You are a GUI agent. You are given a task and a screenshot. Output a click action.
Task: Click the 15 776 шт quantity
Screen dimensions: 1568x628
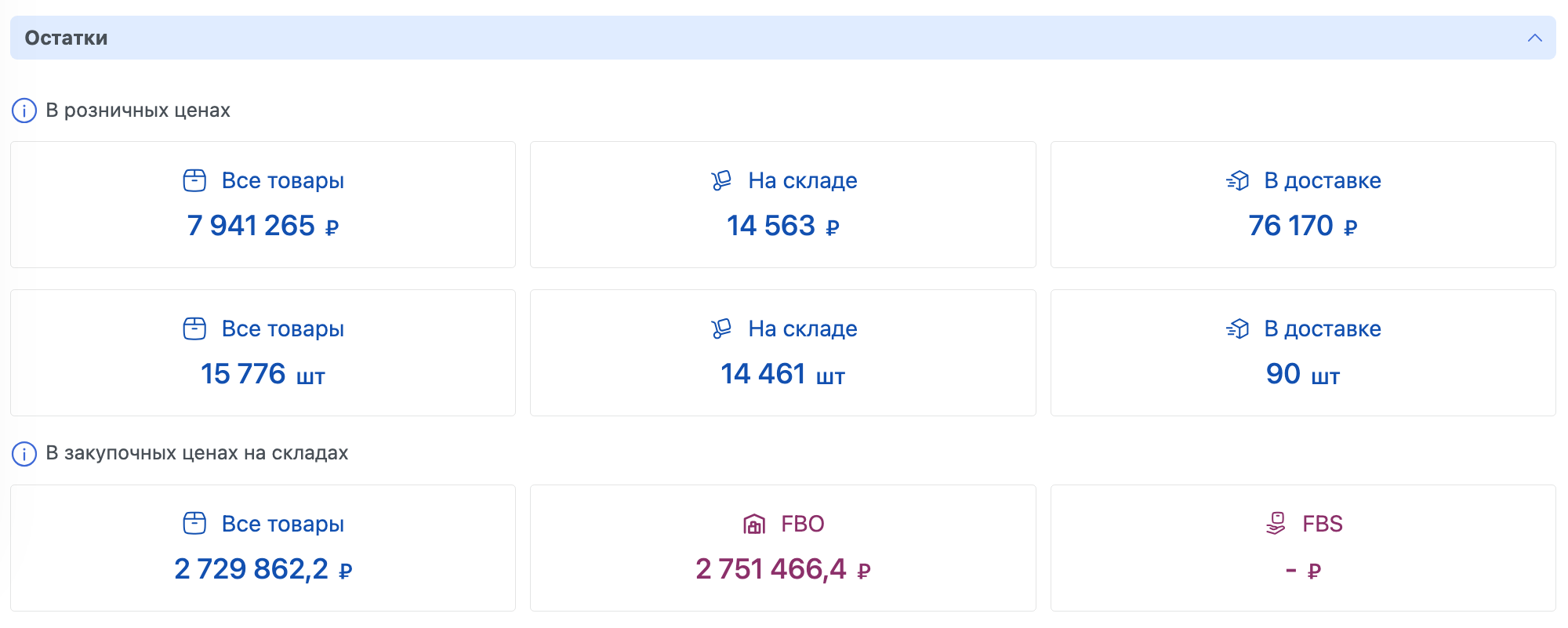(263, 374)
